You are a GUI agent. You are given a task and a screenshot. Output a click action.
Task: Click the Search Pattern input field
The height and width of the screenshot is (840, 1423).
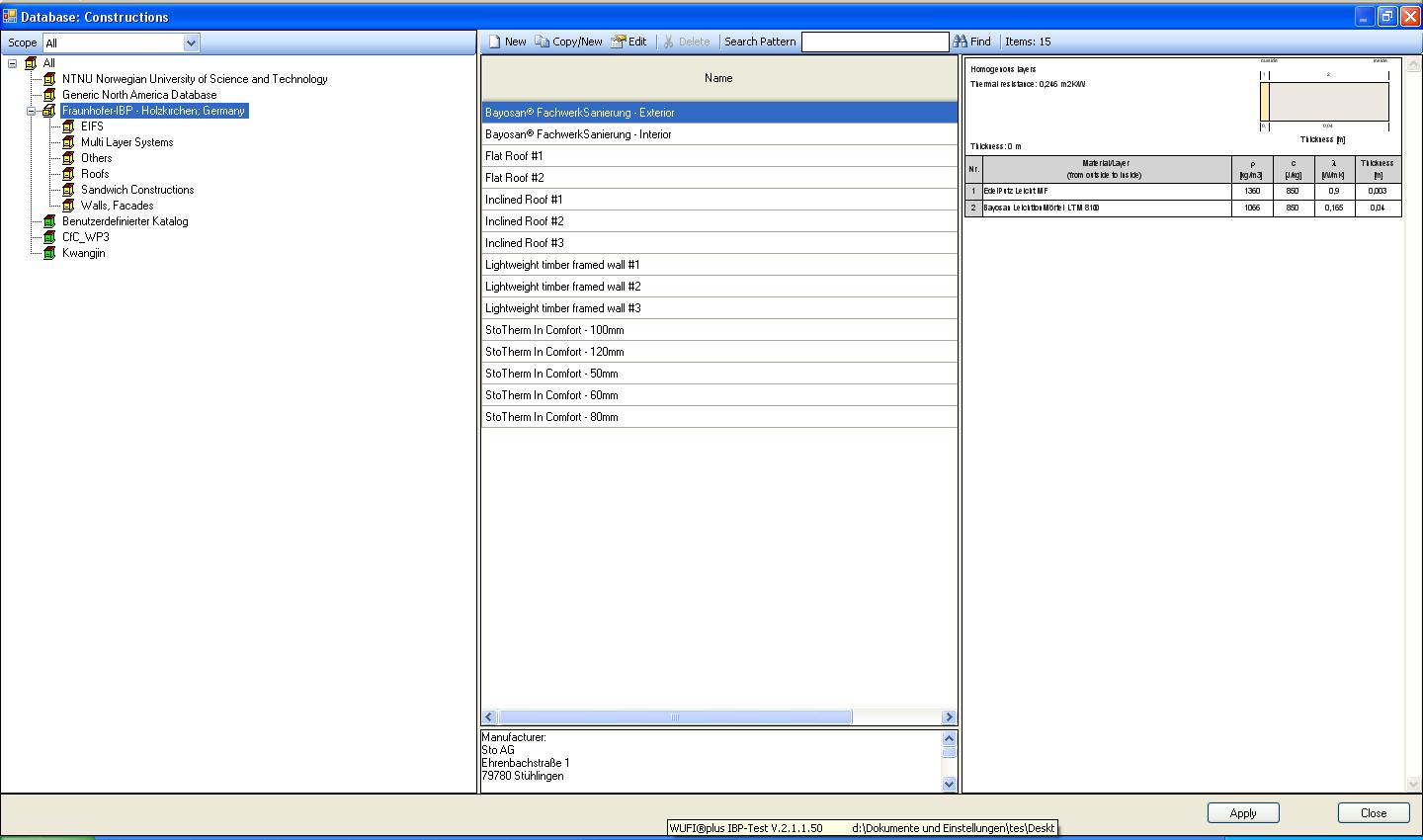(875, 42)
